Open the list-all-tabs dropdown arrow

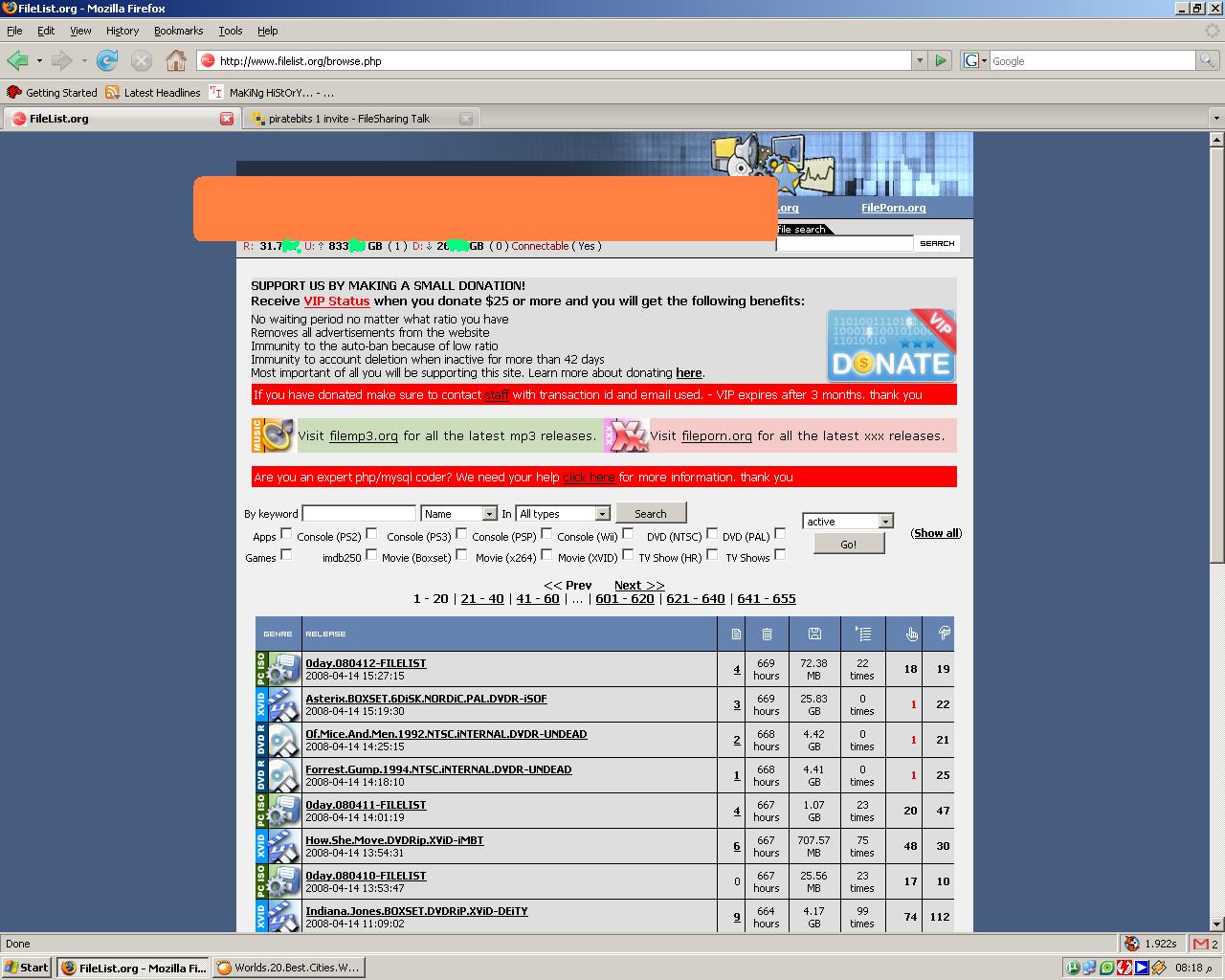click(1216, 119)
